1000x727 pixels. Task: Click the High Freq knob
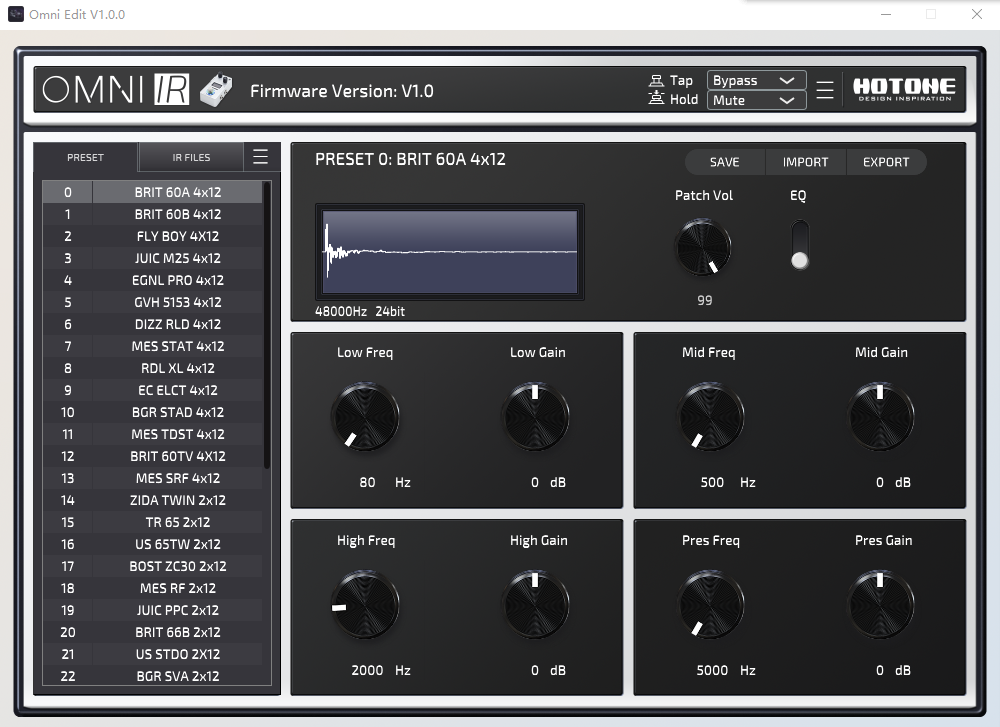365,605
